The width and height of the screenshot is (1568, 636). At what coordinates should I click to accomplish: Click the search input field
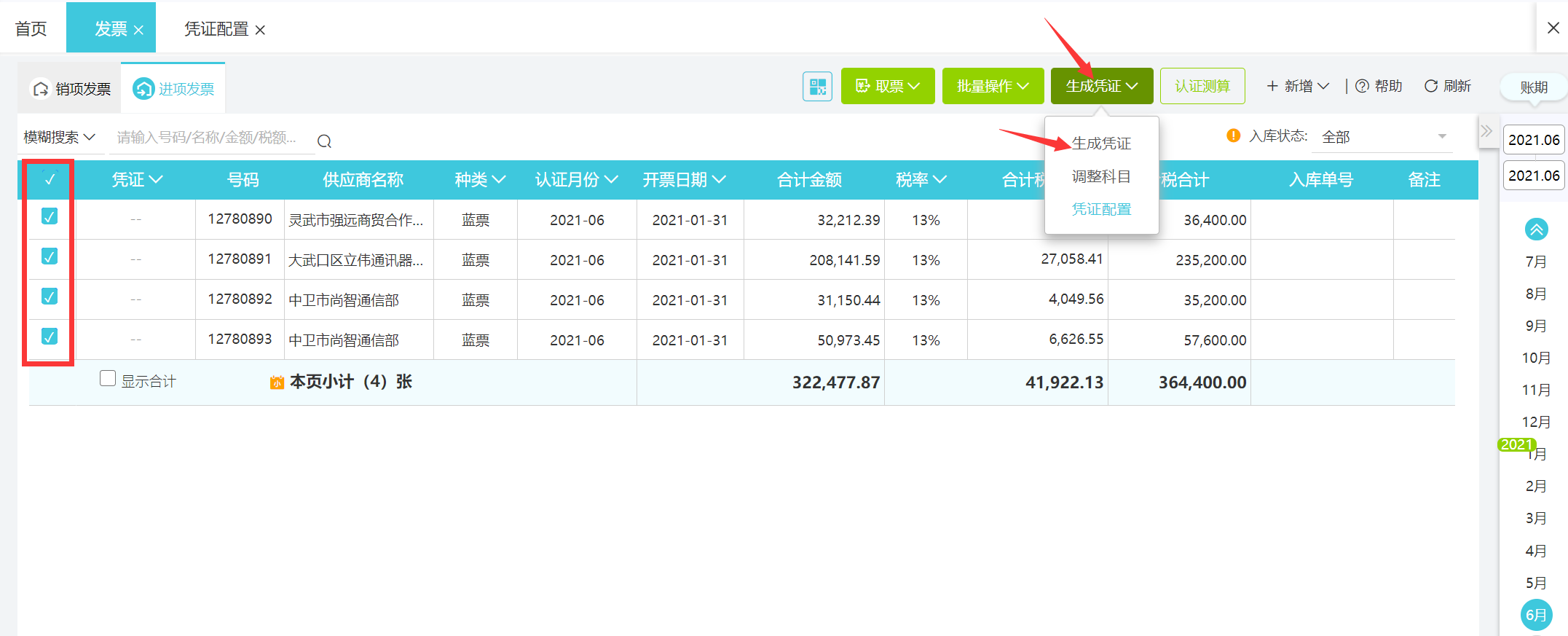pos(210,138)
